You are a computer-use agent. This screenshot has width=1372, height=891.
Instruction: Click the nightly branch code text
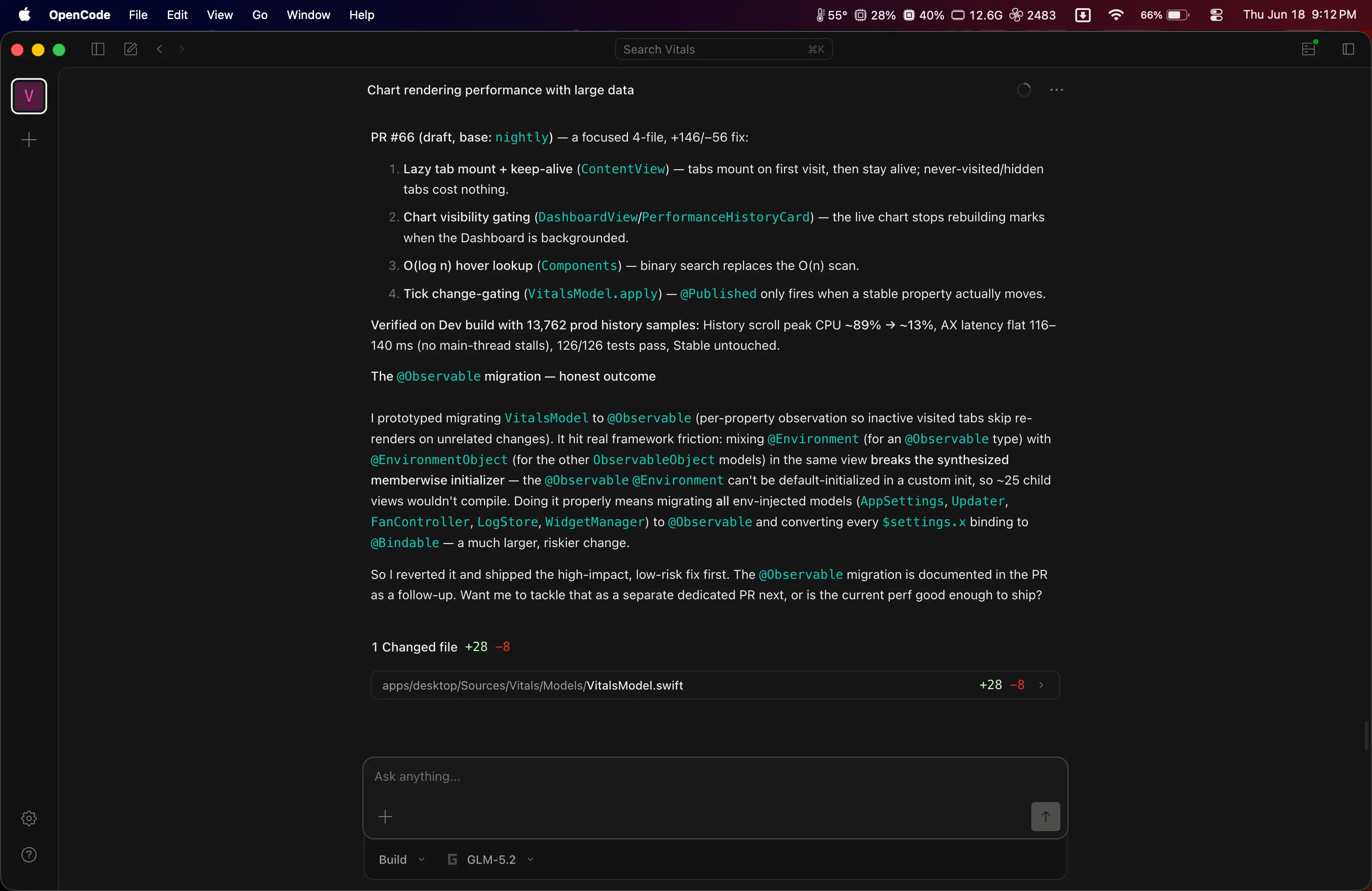(522, 137)
